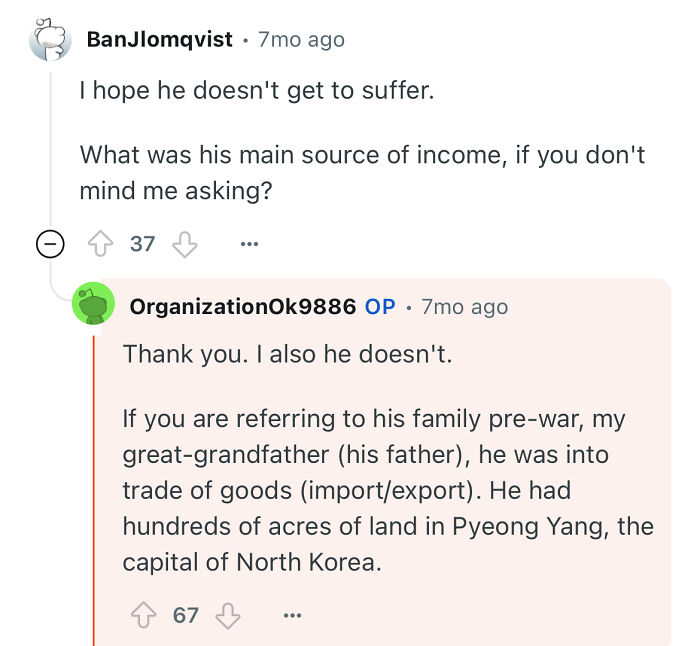The height and width of the screenshot is (646, 700).
Task: Go to BanJlomqvist's profile
Action: point(159,39)
